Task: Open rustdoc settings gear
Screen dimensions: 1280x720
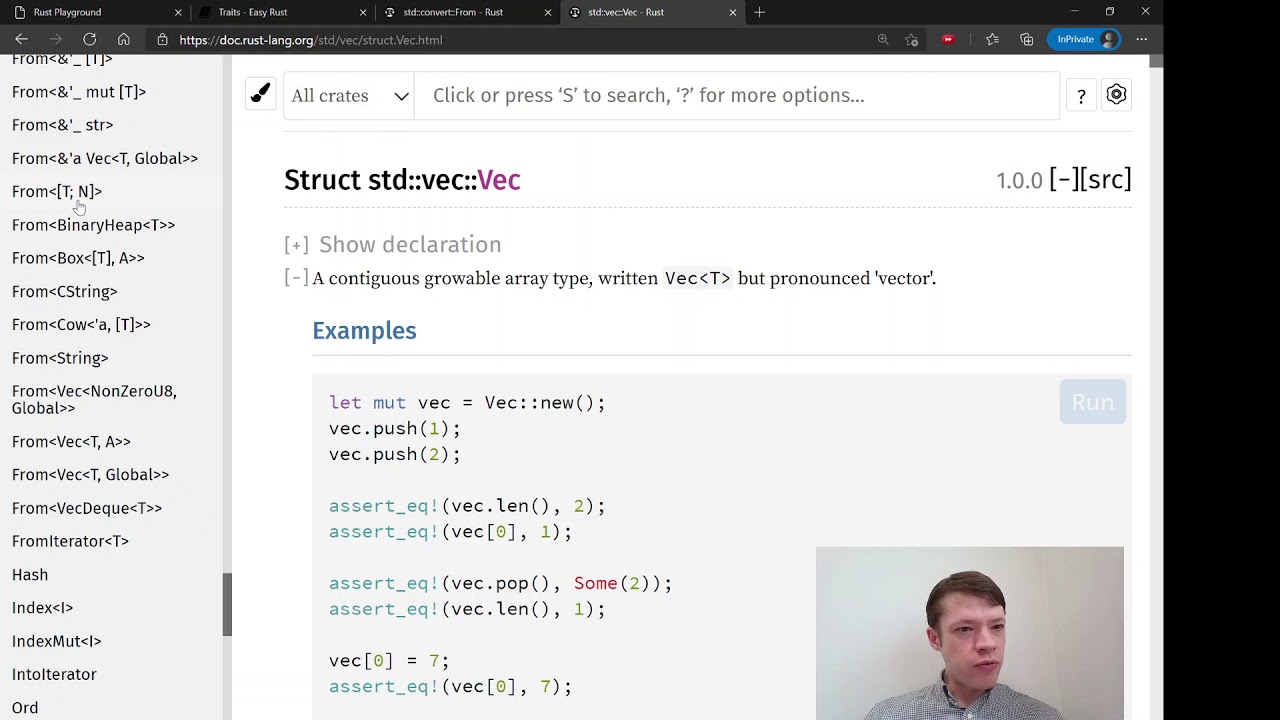Action: pos(1116,95)
